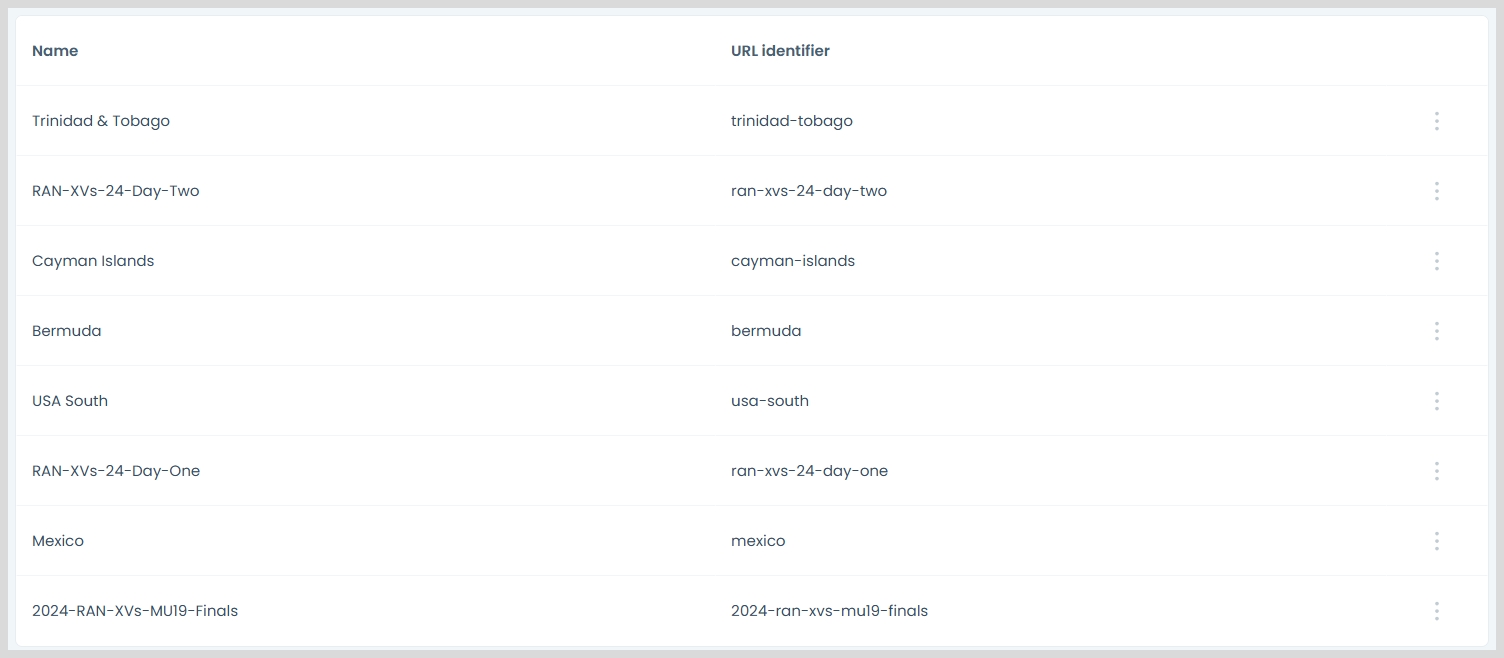Open more options for 2024-RAN-XVs-MU19-Finals

point(1436,611)
